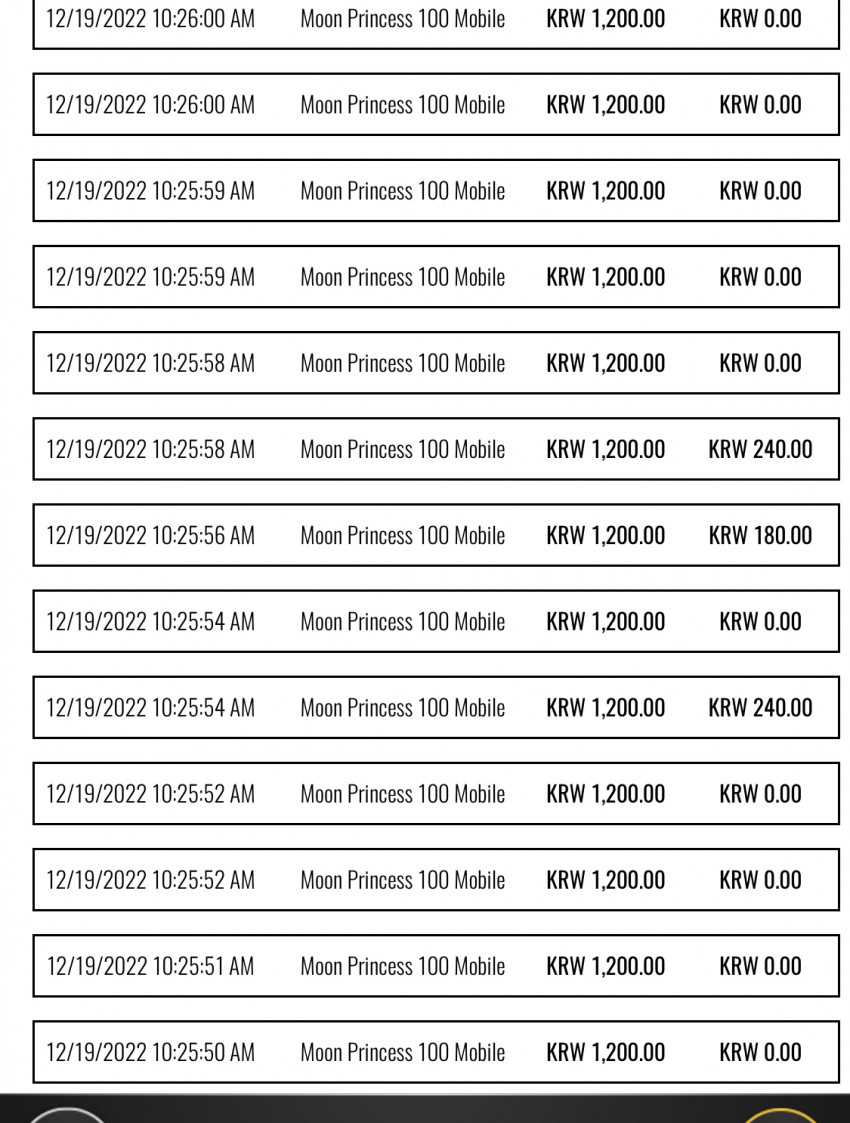Tap the gray circular button in bottom bar
850x1123 pixels.
point(66,1115)
